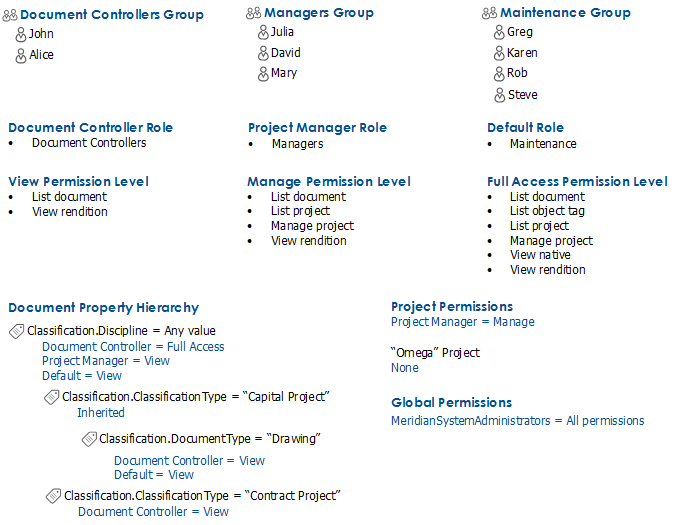The image size is (674, 525).
Task: Select Classification.Discipline = Any value item
Action: [x=121, y=331]
